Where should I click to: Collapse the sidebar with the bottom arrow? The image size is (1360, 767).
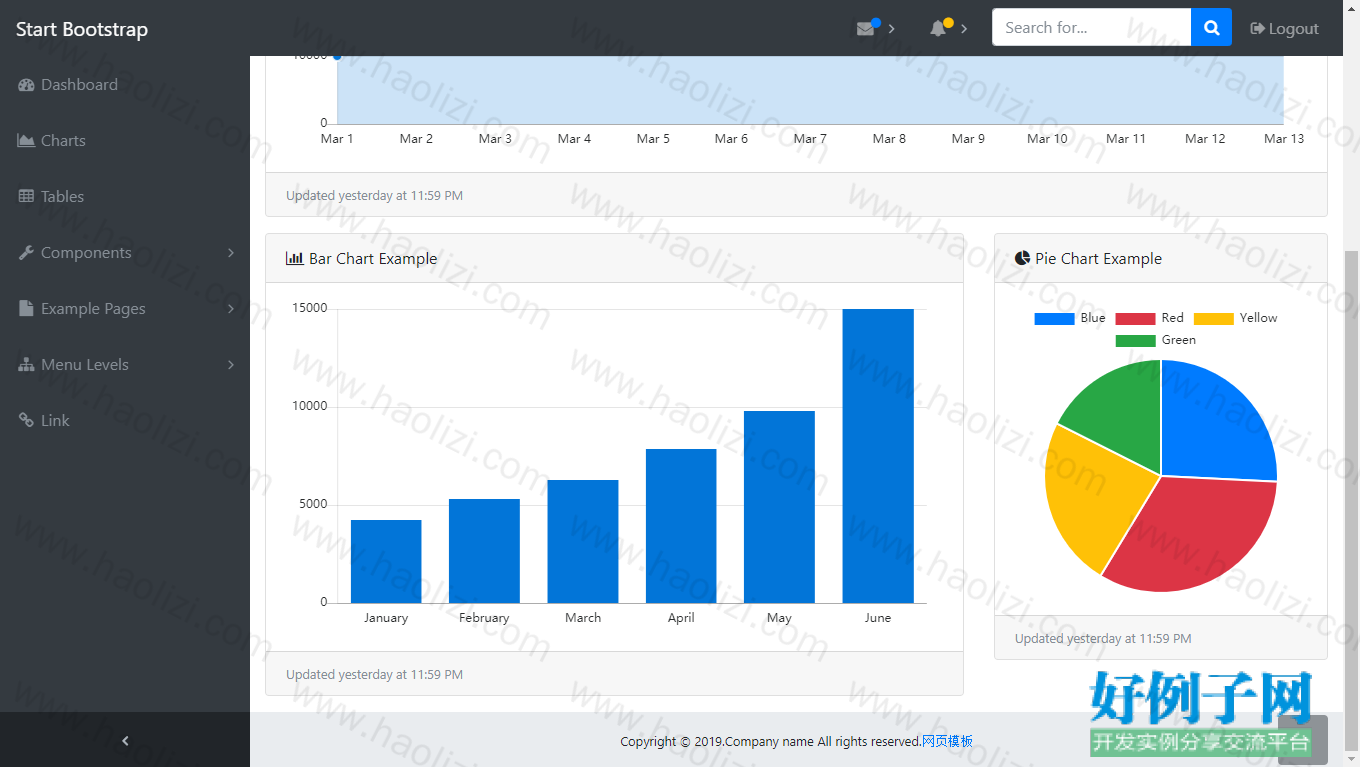pos(125,741)
